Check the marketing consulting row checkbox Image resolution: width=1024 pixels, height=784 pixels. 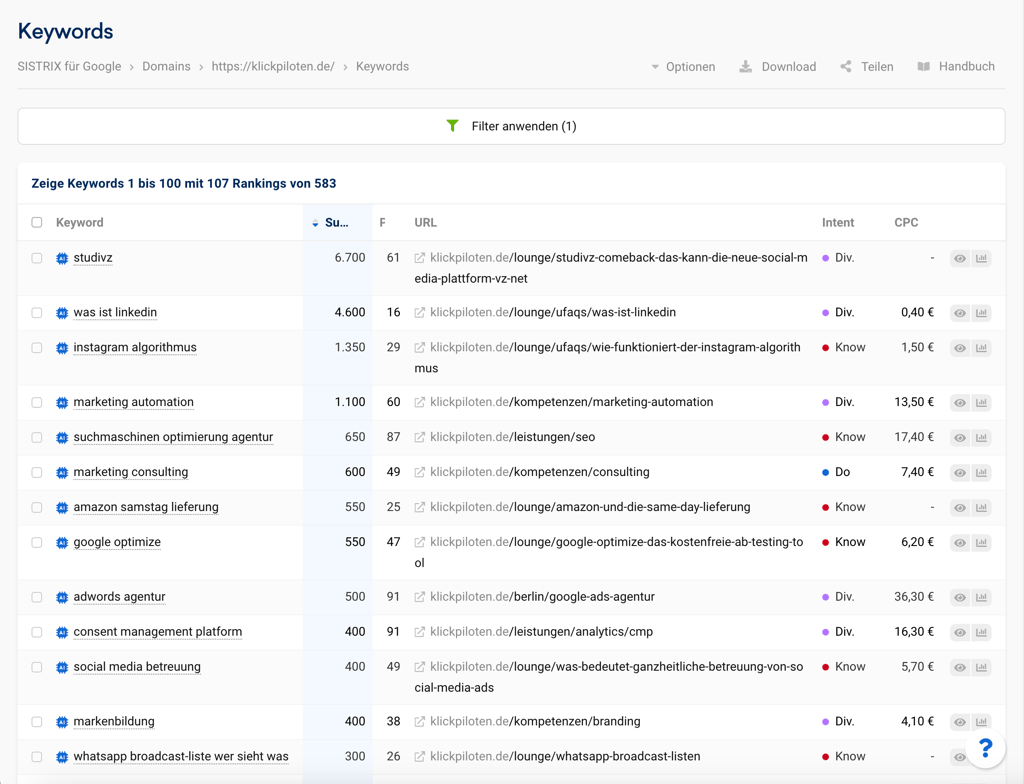(37, 472)
